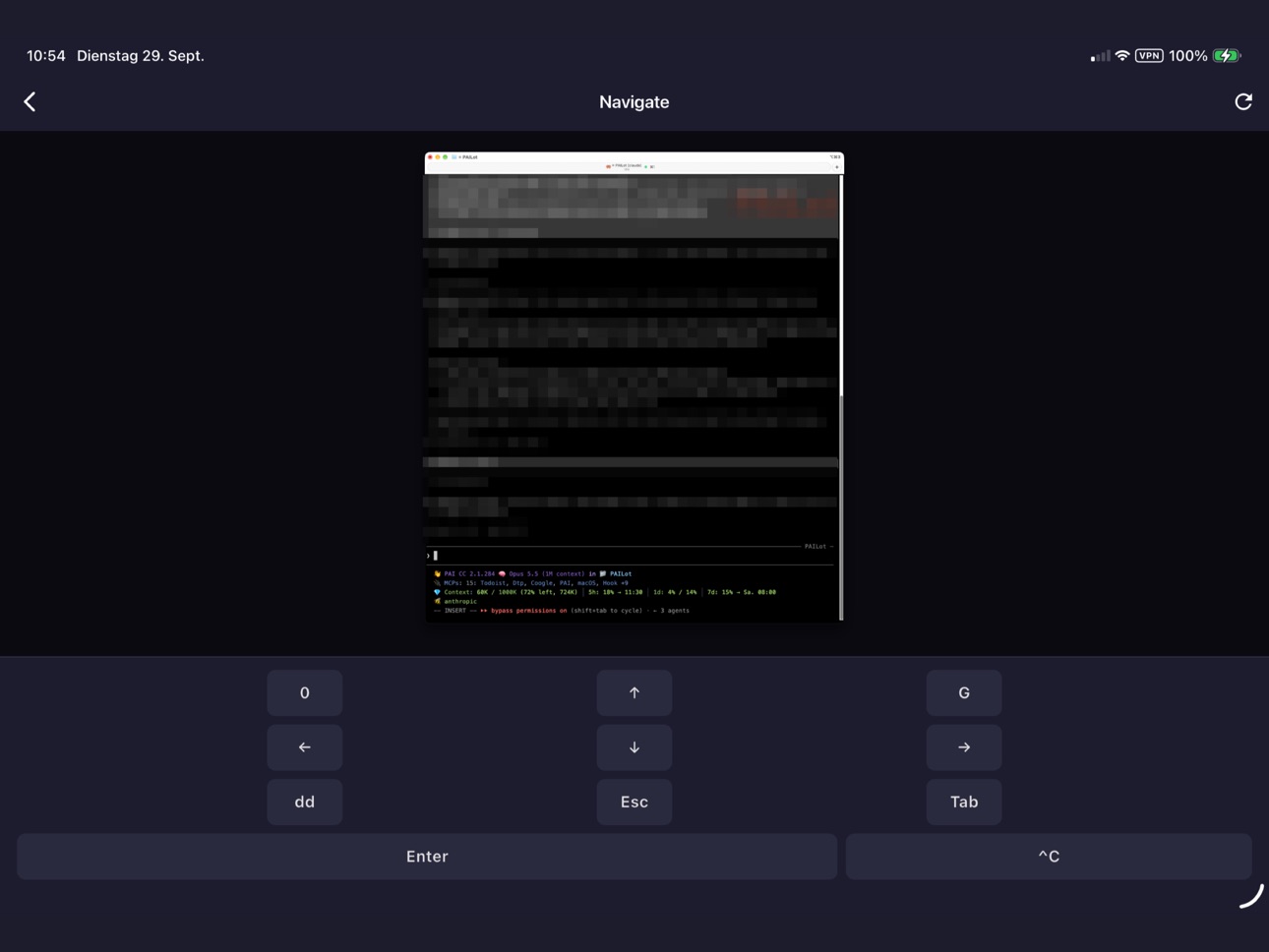Tap the terminal screenshot preview
1269x952 pixels.
[x=634, y=387]
